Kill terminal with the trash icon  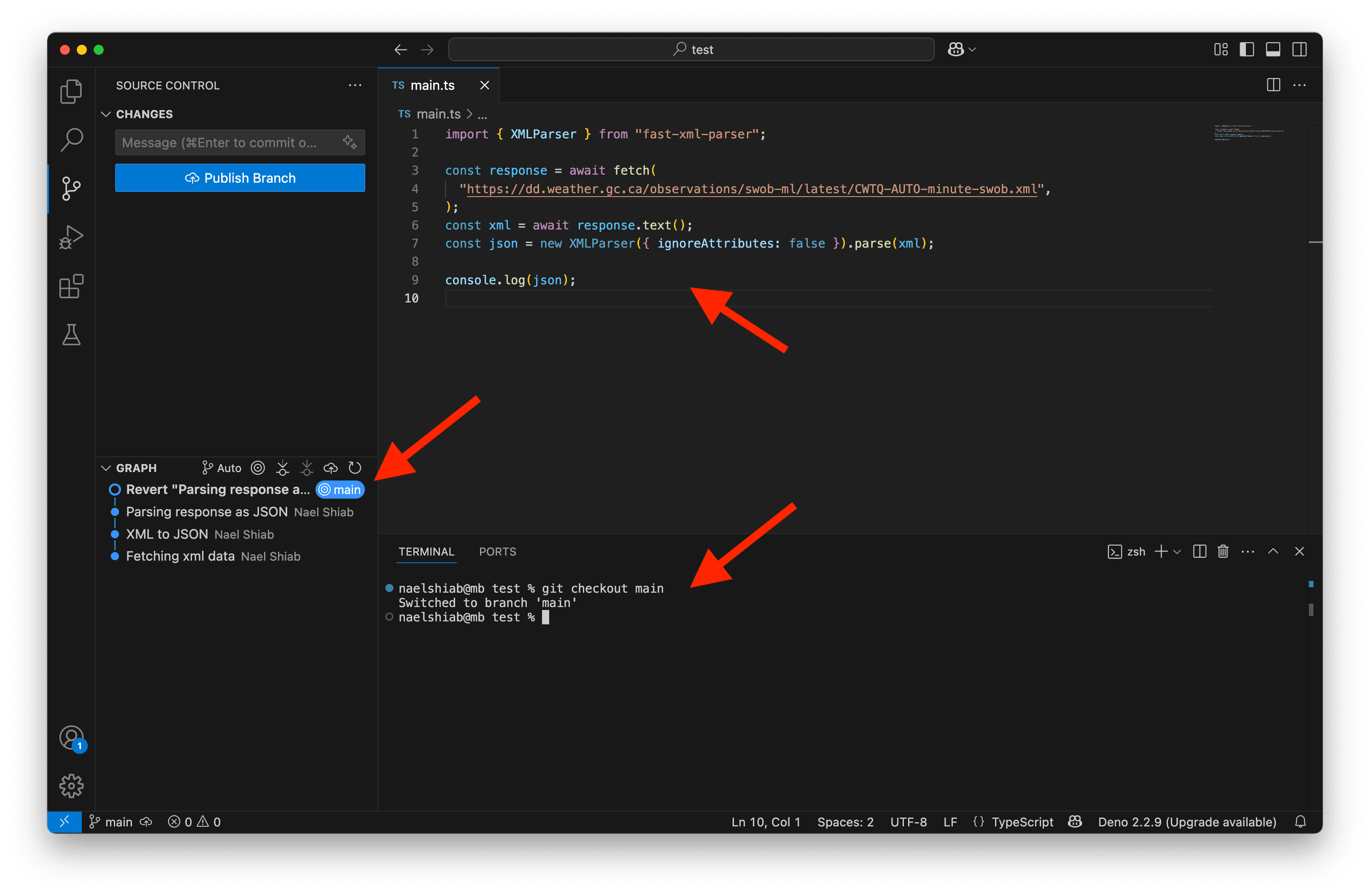click(1223, 552)
